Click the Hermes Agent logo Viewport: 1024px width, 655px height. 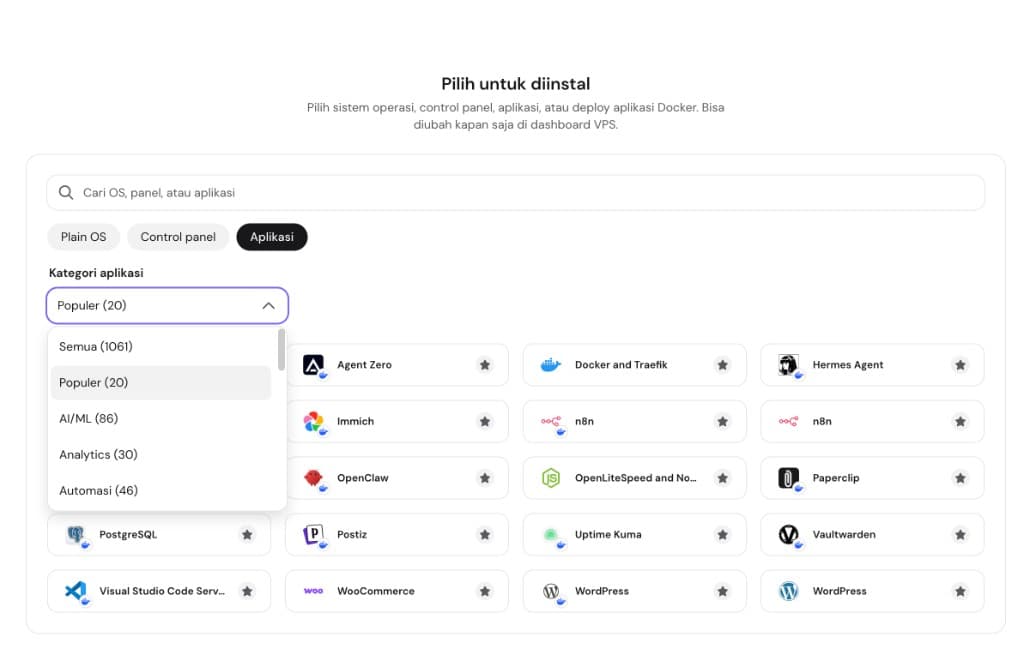click(788, 365)
